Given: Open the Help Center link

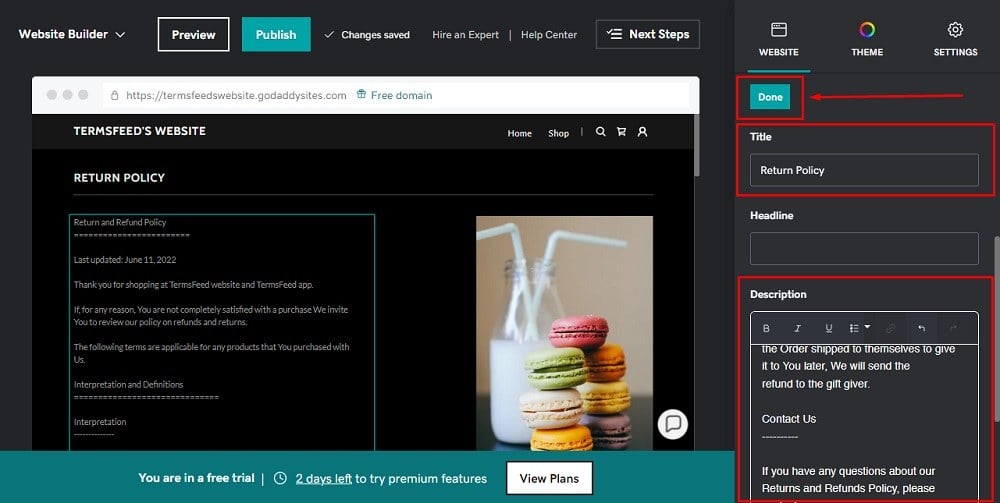Looking at the screenshot, I should pos(548,35).
